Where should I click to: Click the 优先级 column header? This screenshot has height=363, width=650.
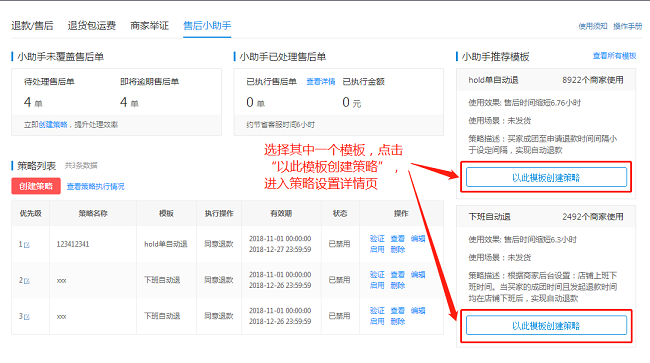pyautogui.click(x=31, y=213)
